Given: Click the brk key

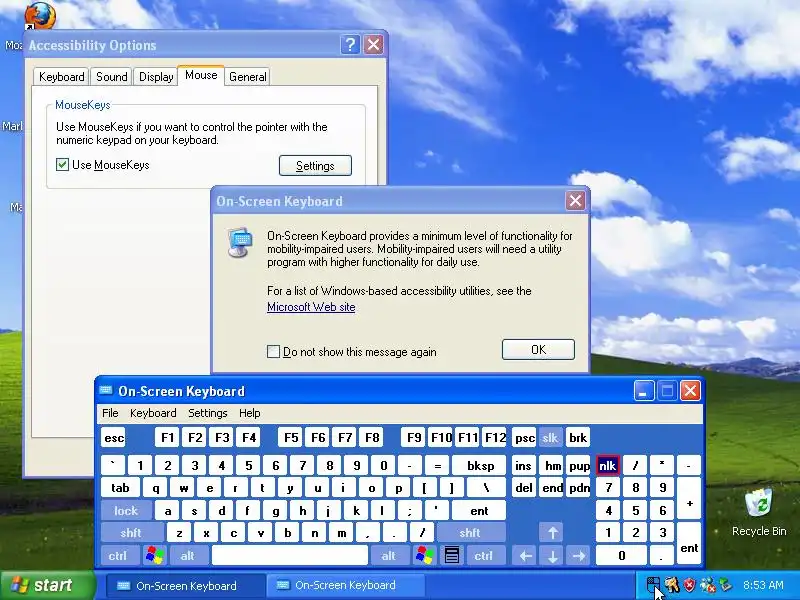Looking at the screenshot, I should [578, 438].
